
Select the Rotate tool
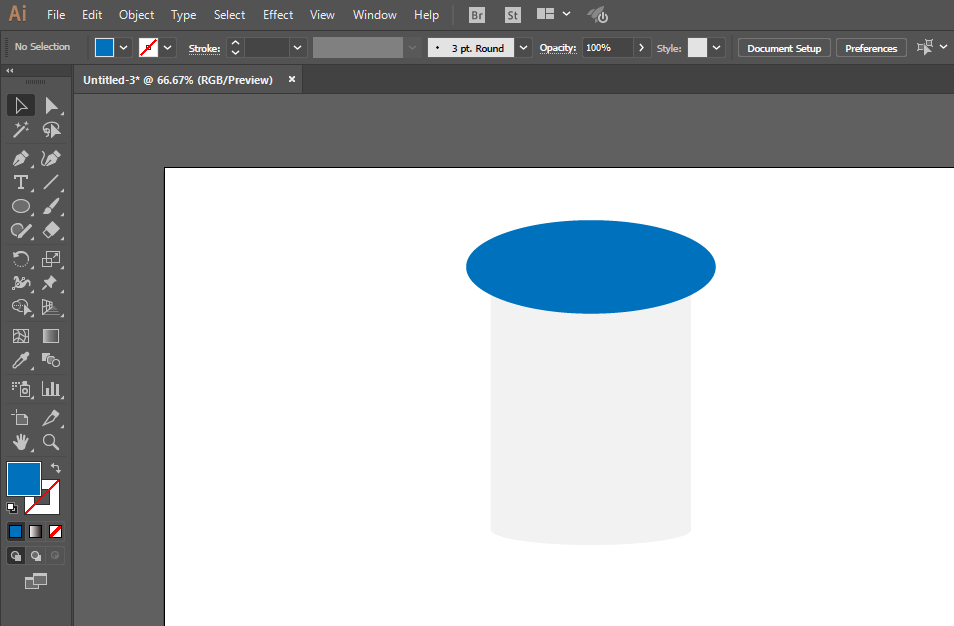pos(21,259)
